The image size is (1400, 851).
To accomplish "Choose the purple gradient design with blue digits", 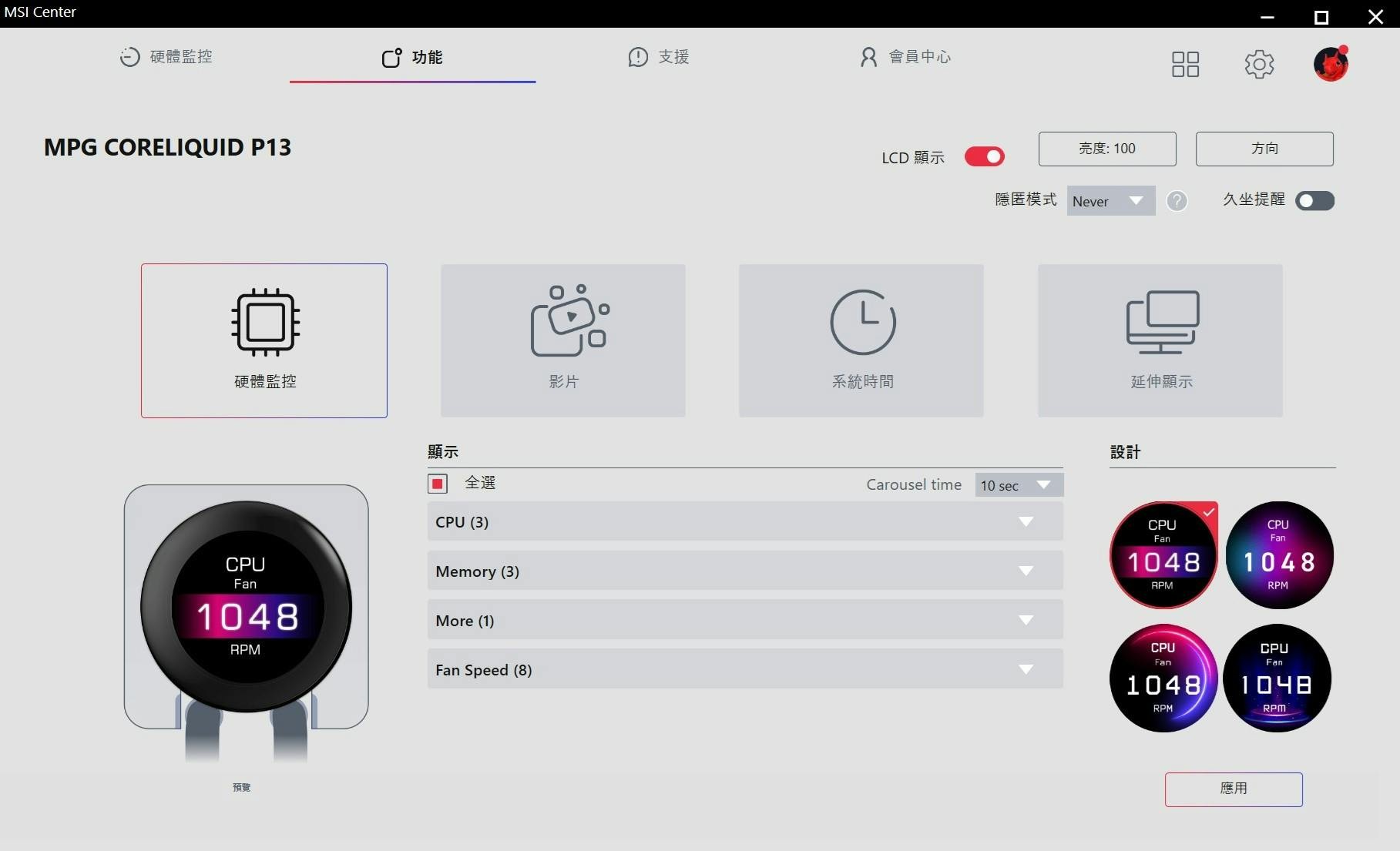I will pos(1279,555).
